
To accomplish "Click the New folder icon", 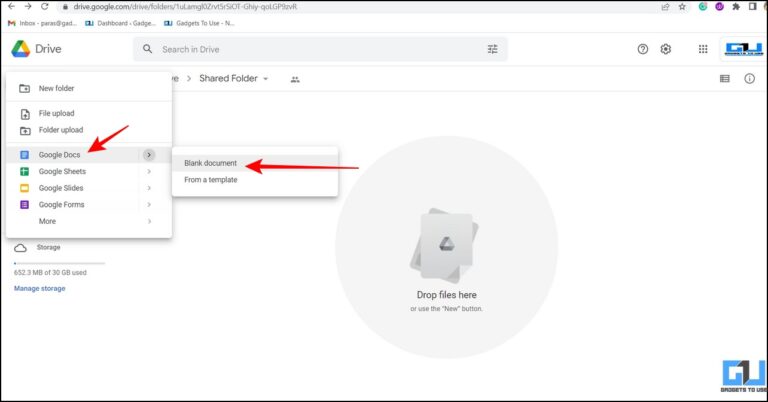I will (x=24, y=89).
